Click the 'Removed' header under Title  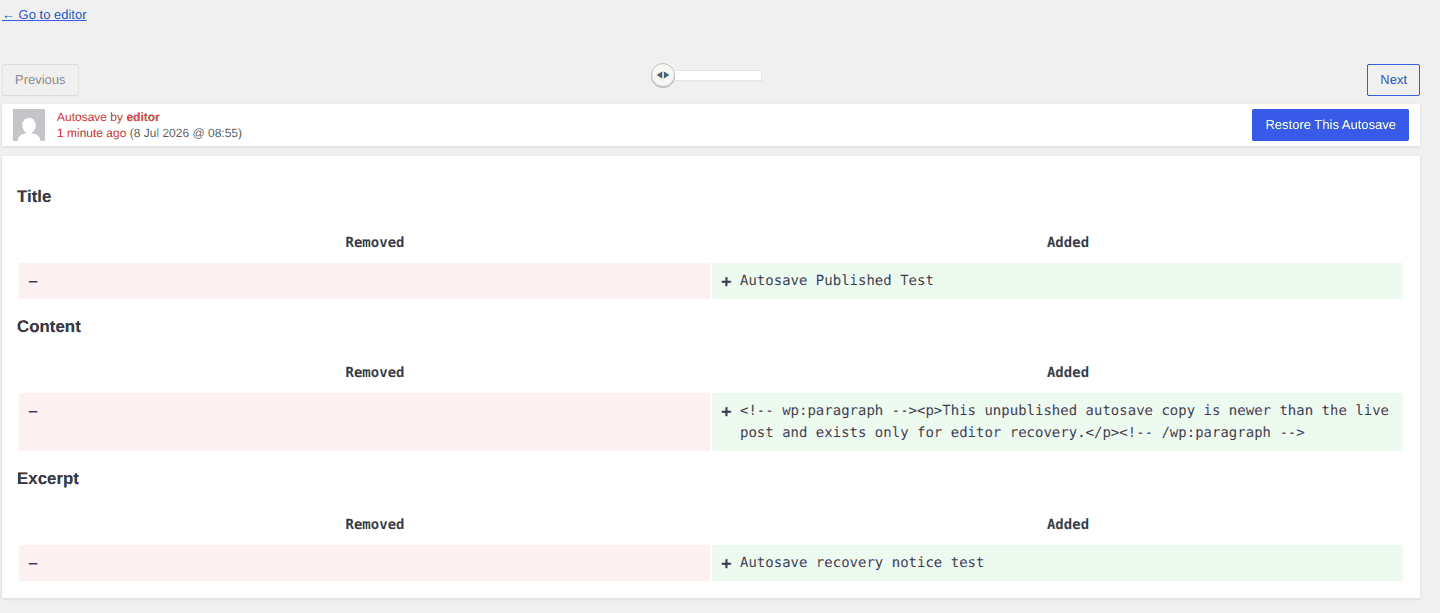pos(375,242)
